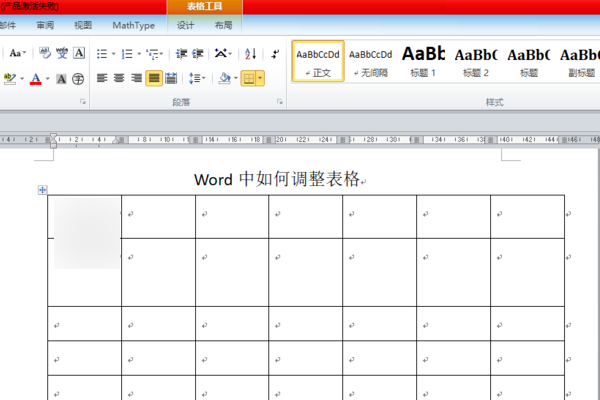The width and height of the screenshot is (600, 400).
Task: Click the Enclose Characters icon
Action: (x=78, y=79)
